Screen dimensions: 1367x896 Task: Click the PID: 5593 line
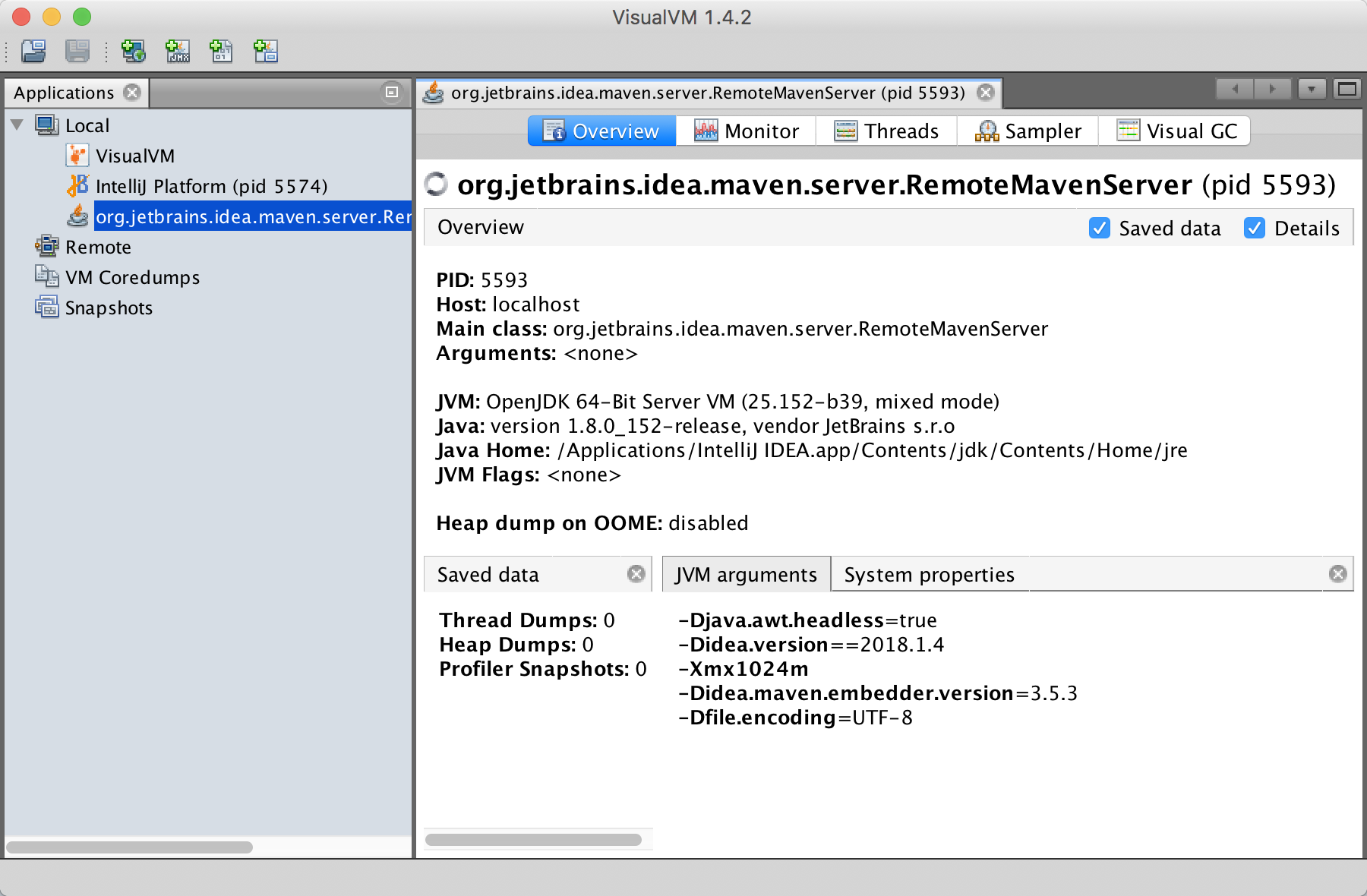482,280
